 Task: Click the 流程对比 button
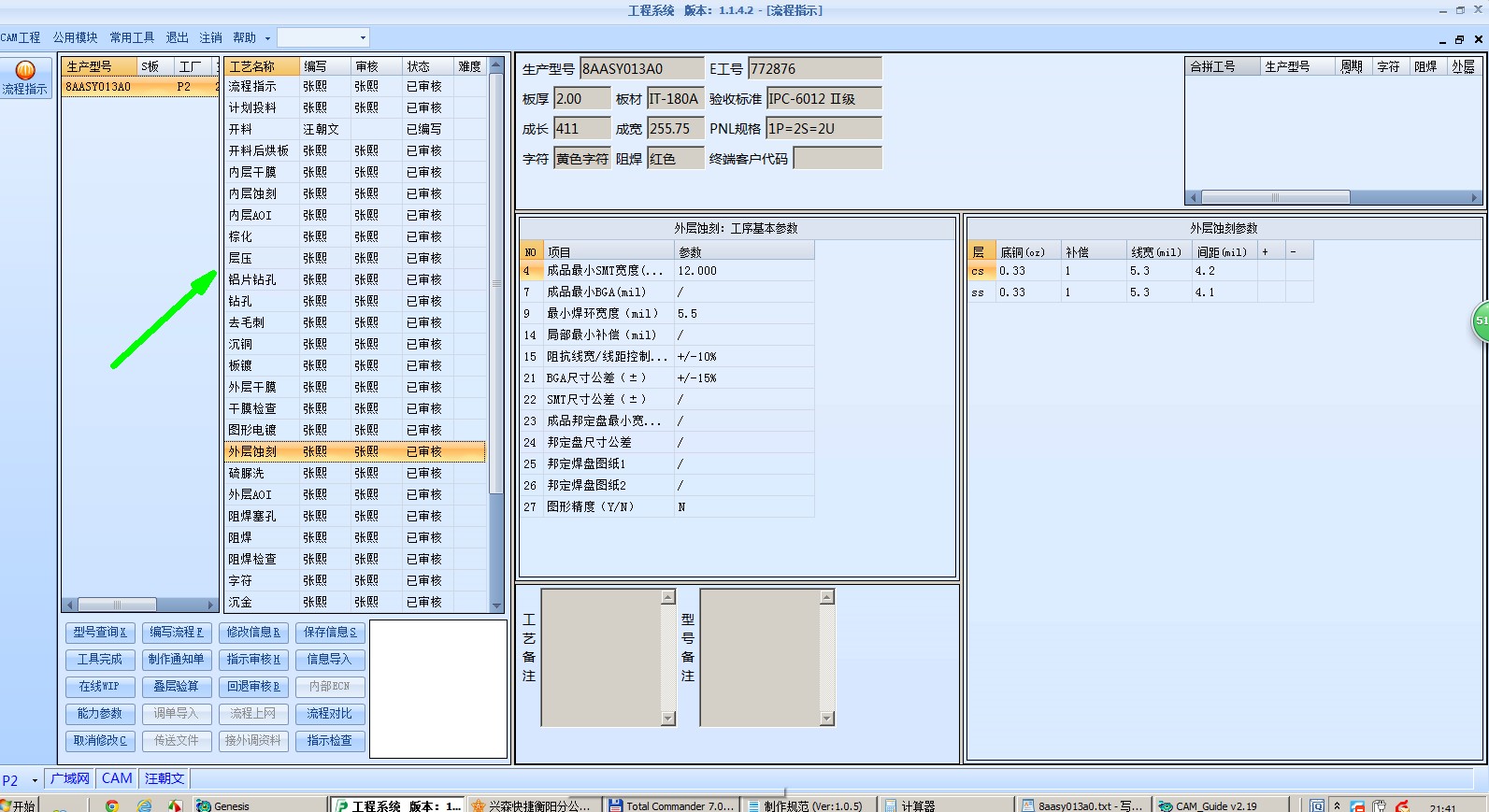point(330,714)
